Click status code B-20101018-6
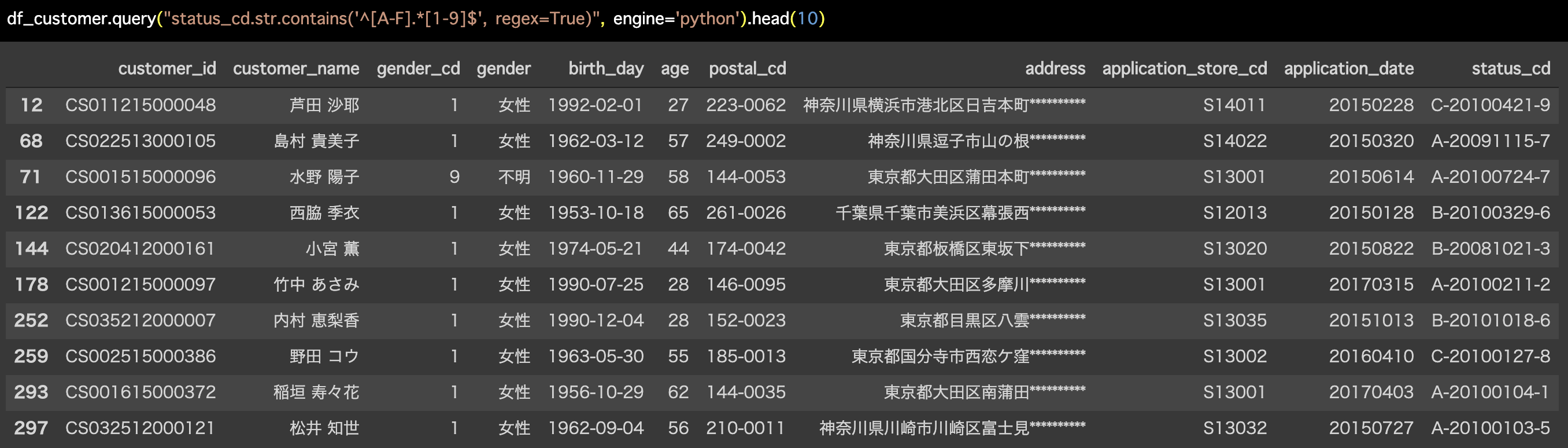The width and height of the screenshot is (1568, 448). click(x=1491, y=321)
